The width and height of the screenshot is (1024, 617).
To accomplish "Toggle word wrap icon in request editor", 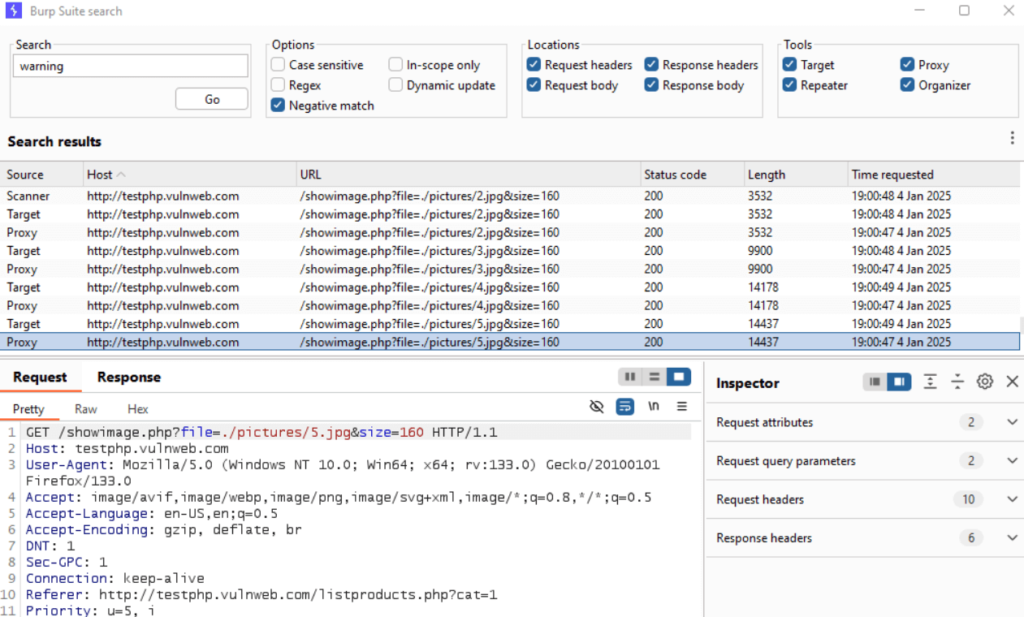I will tap(625, 407).
